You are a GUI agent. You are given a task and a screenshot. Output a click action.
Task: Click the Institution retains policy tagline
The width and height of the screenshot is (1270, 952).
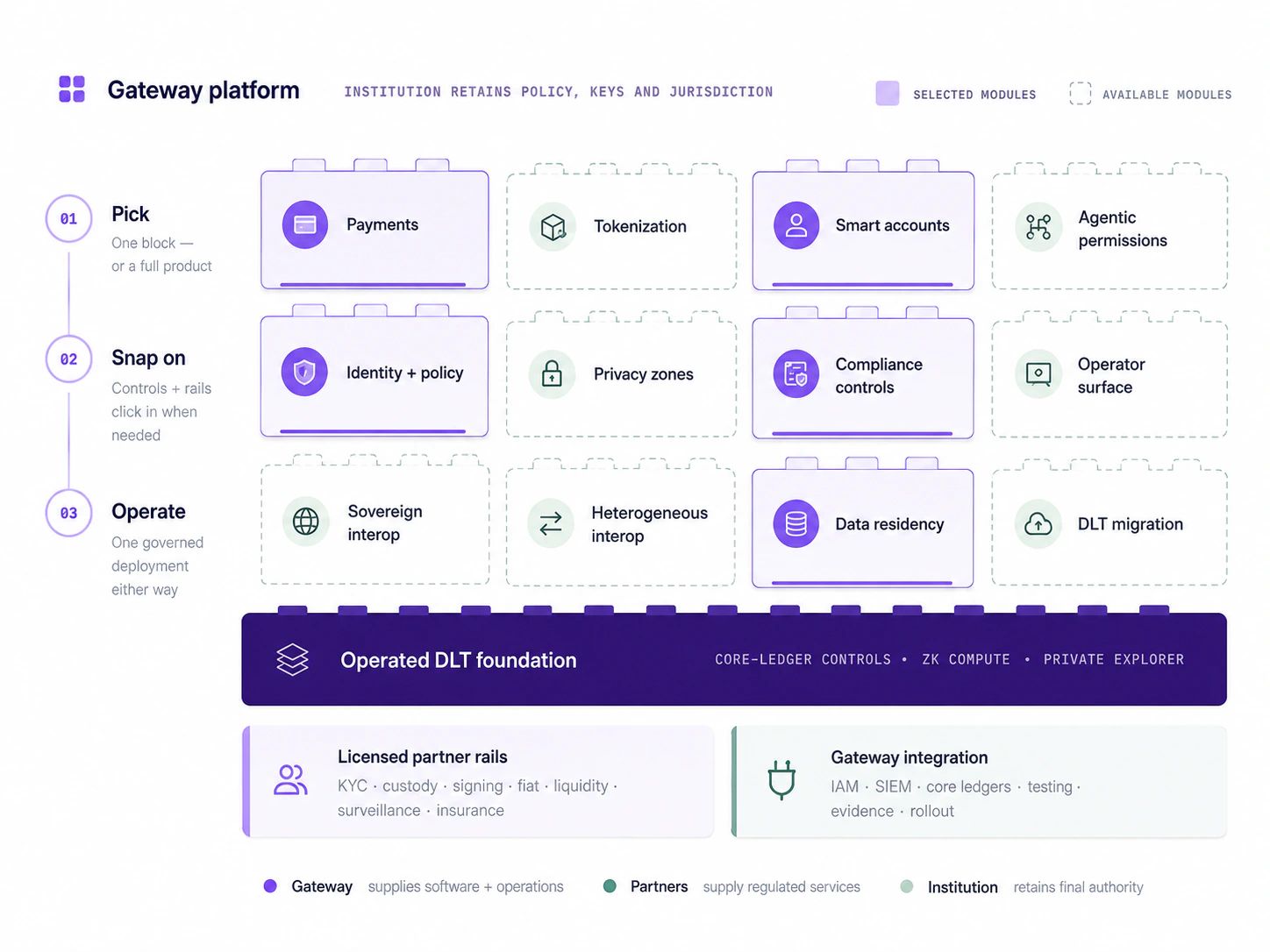(559, 92)
